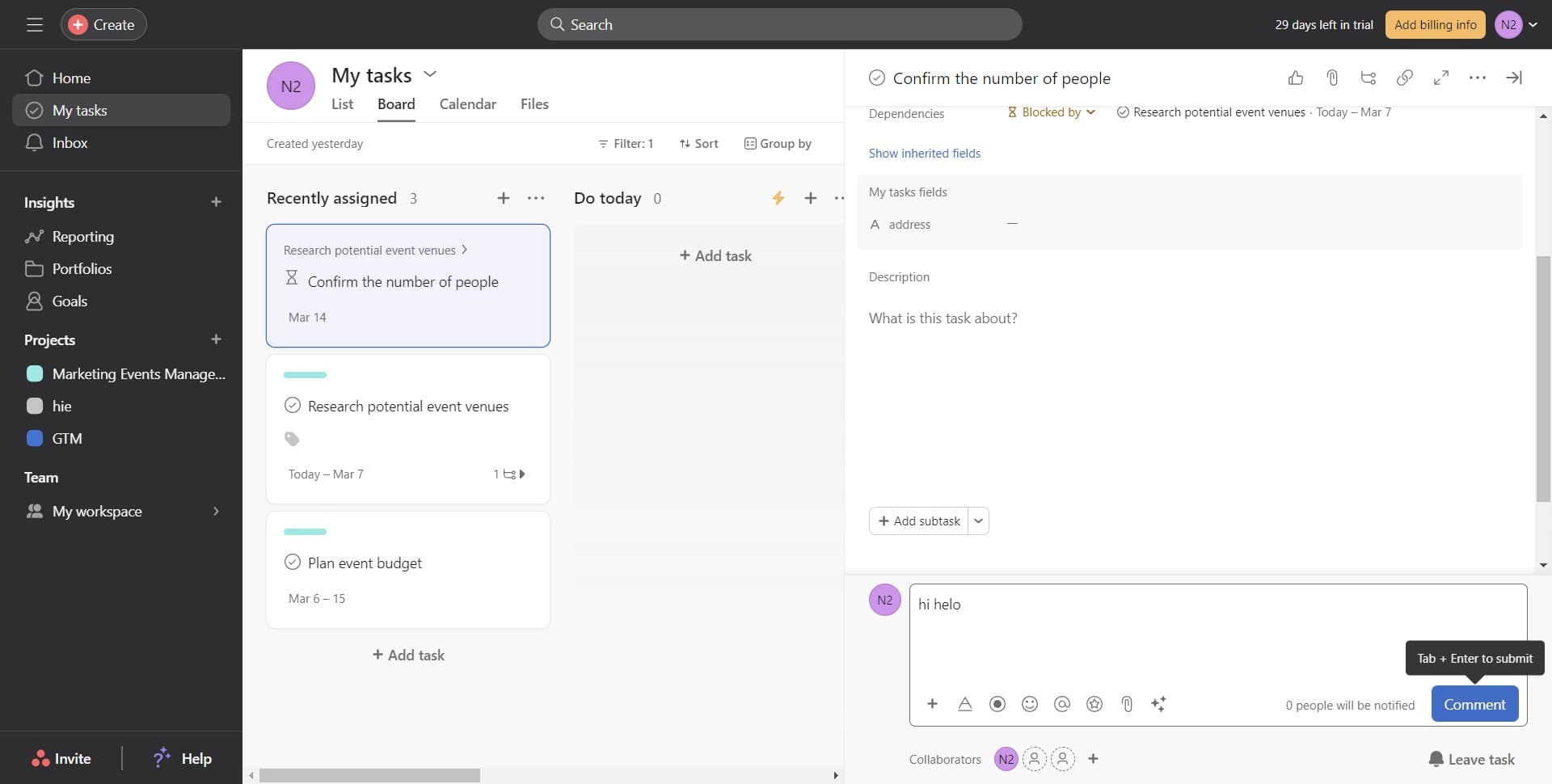Click 'Show inherited fields' link

925,154
